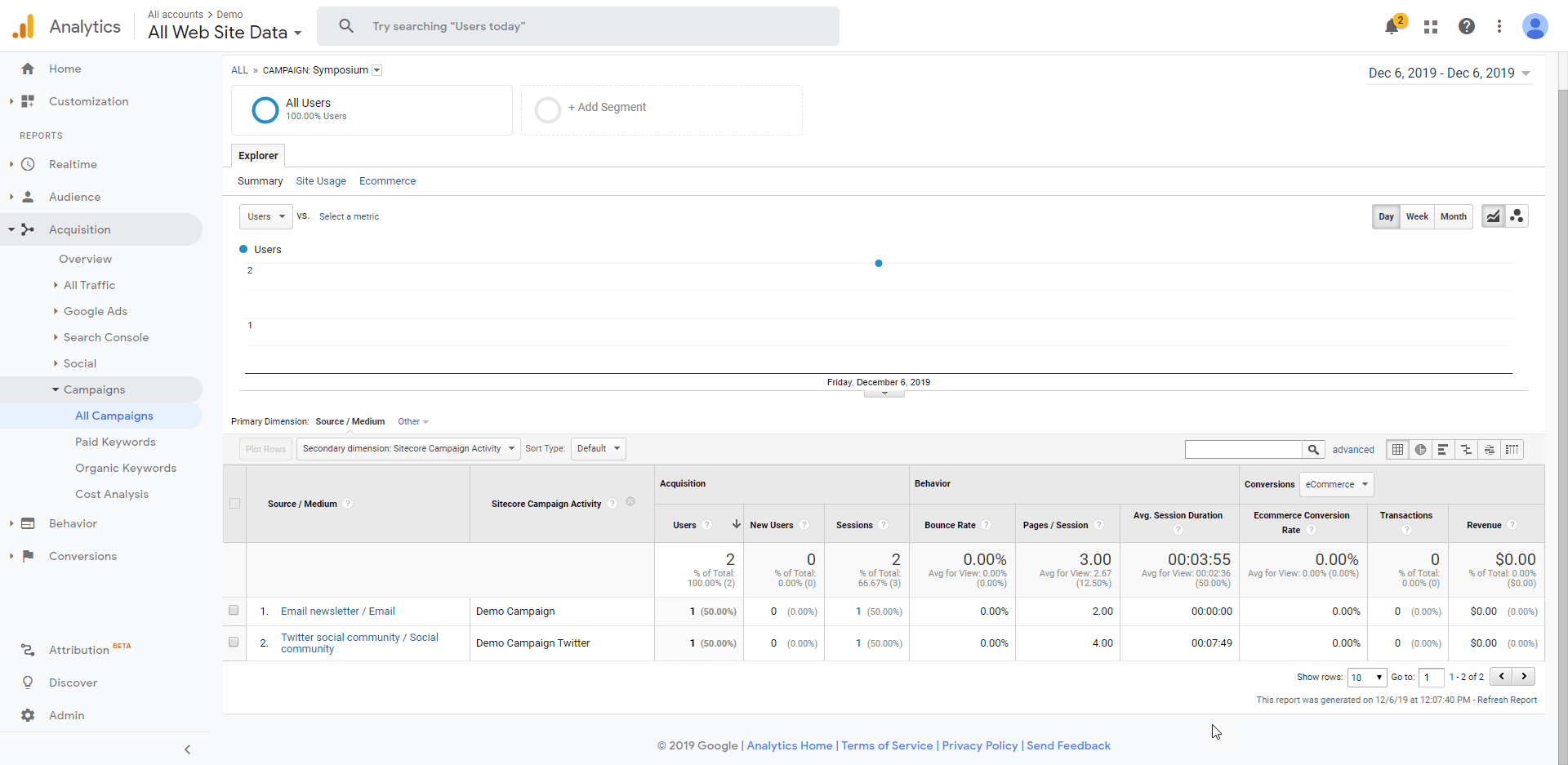The width and height of the screenshot is (1568, 765).
Task: Open the Users metric dropdown
Action: 265,216
